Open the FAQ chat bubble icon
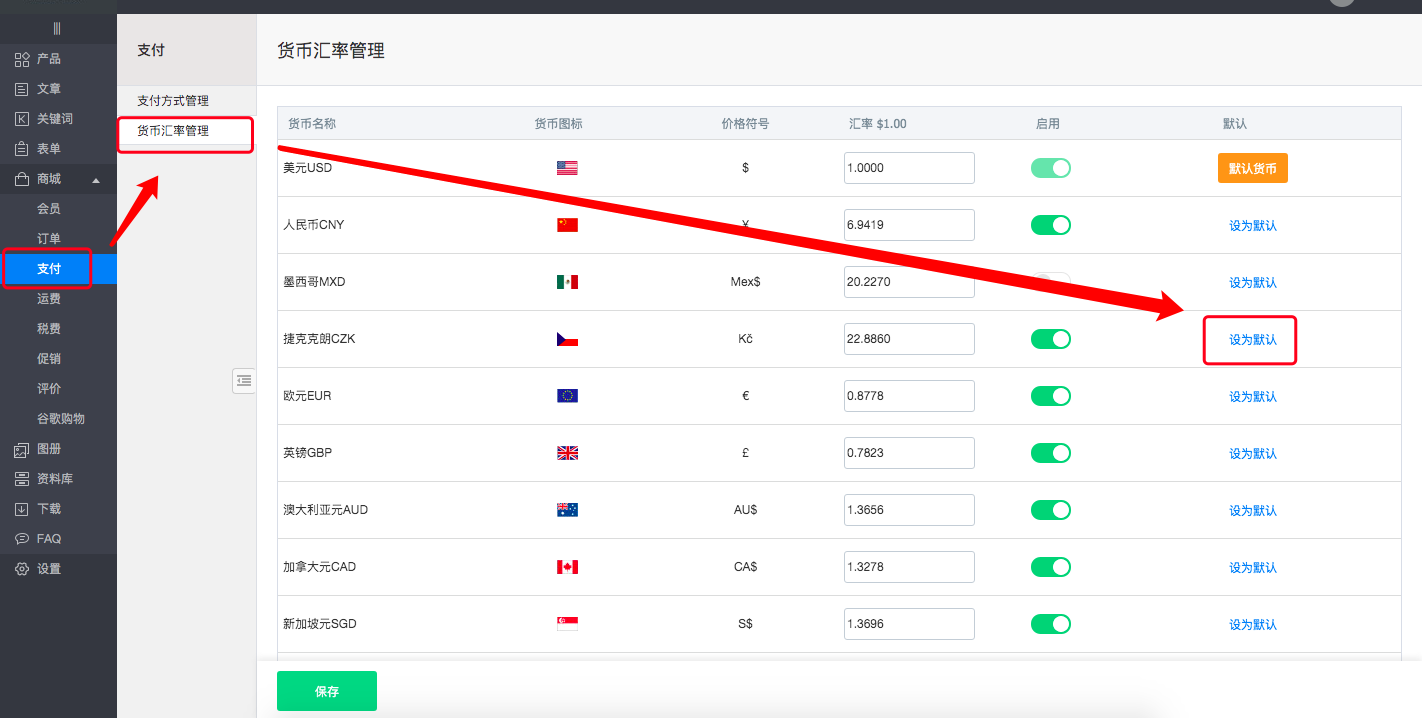This screenshot has width=1422, height=718. click(22, 539)
